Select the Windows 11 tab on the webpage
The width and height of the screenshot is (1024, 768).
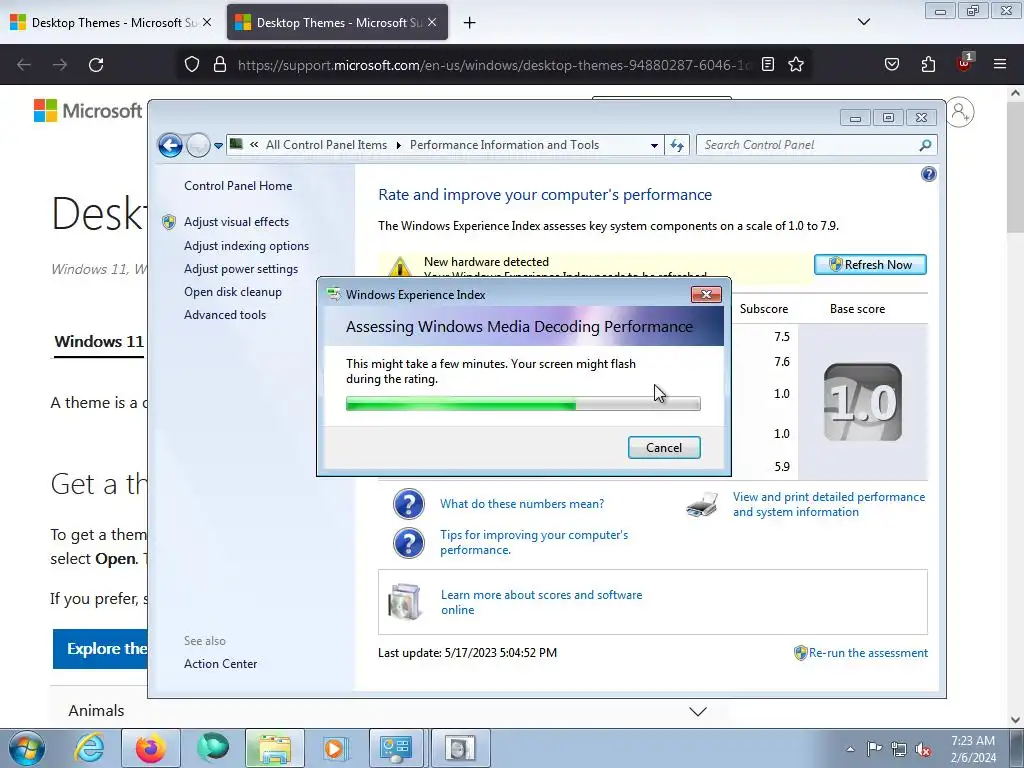pos(99,342)
